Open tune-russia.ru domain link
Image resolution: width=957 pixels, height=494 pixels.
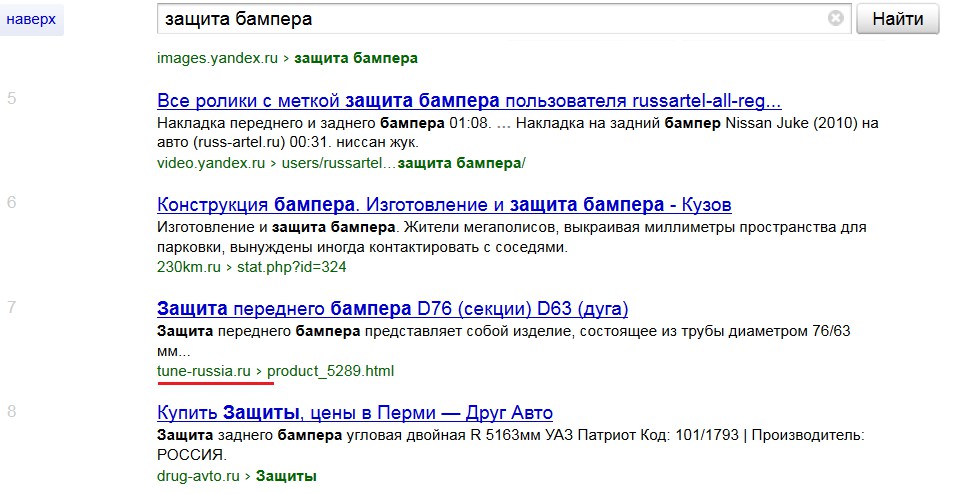pos(204,371)
